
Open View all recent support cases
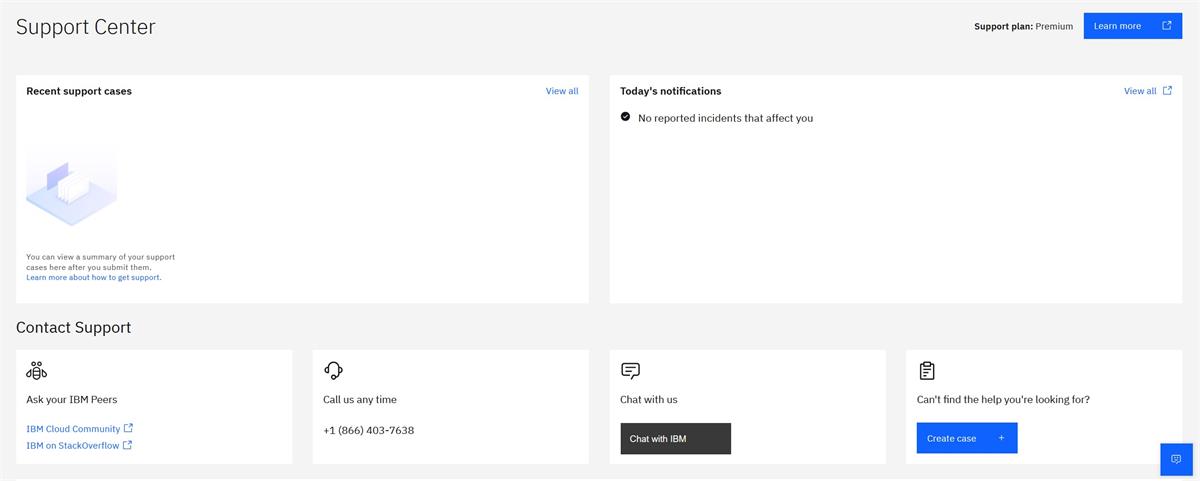tap(562, 91)
